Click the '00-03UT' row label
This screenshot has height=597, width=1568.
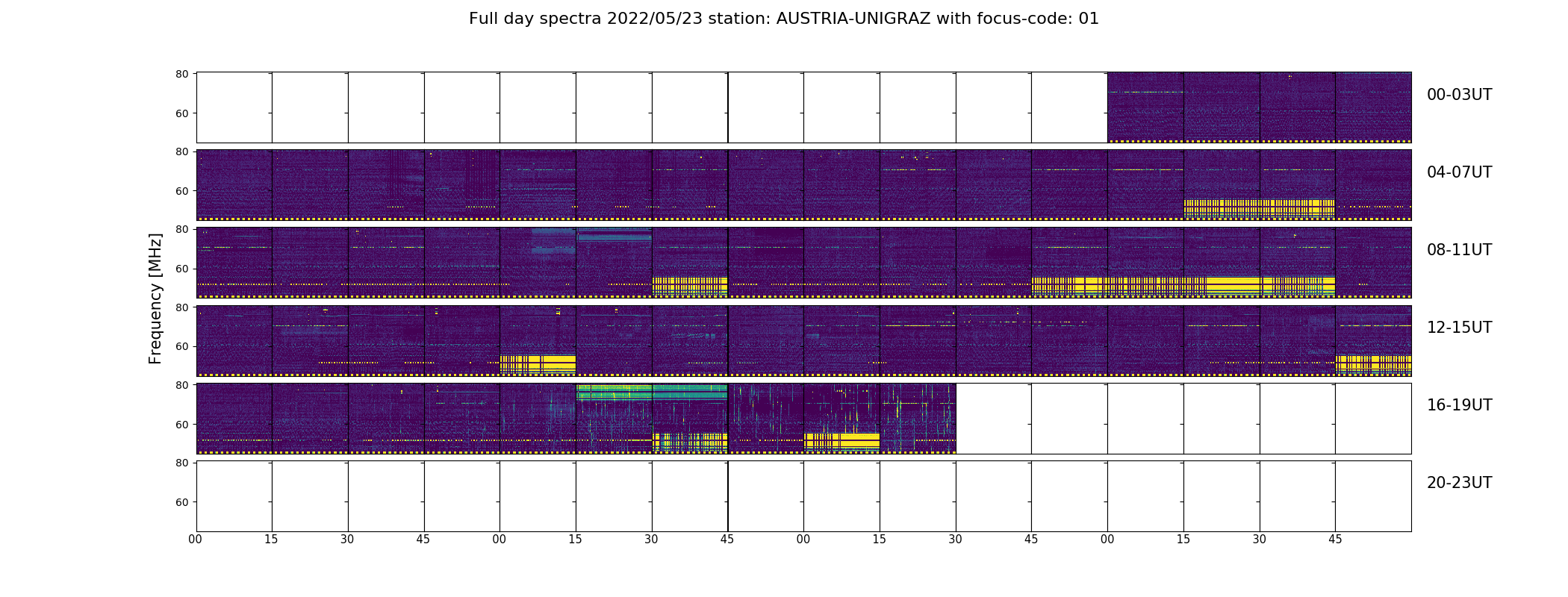point(1459,95)
